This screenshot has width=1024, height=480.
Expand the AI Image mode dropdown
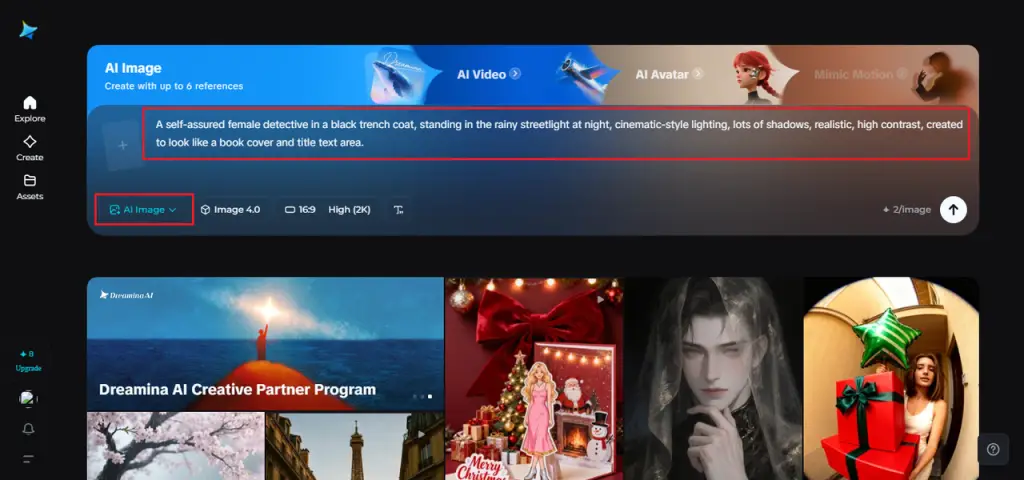point(144,210)
